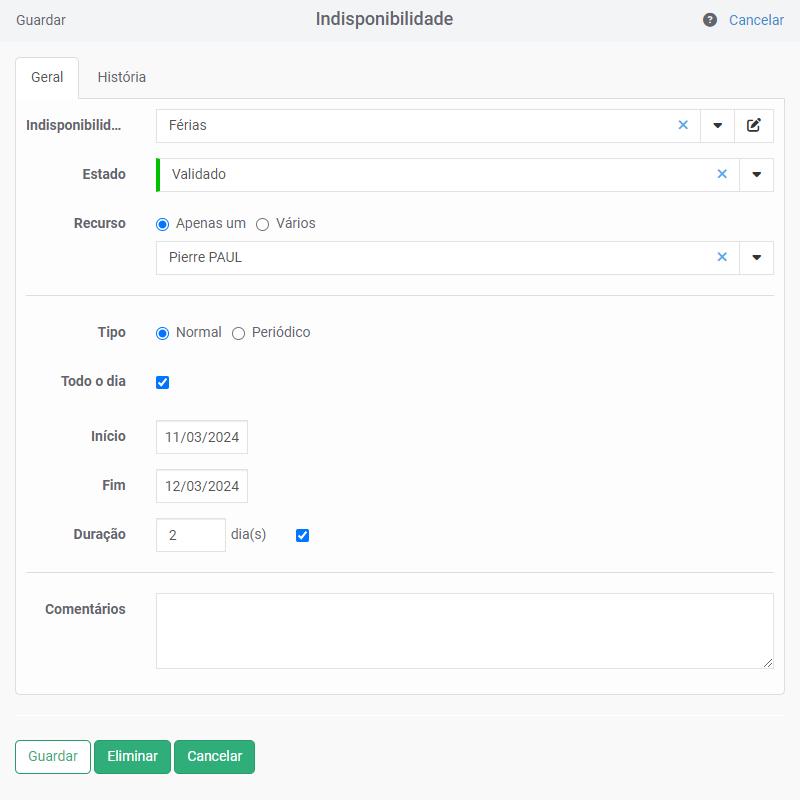Toggle the Todo o dia checkbox
The width and height of the screenshot is (800, 800).
point(162,382)
